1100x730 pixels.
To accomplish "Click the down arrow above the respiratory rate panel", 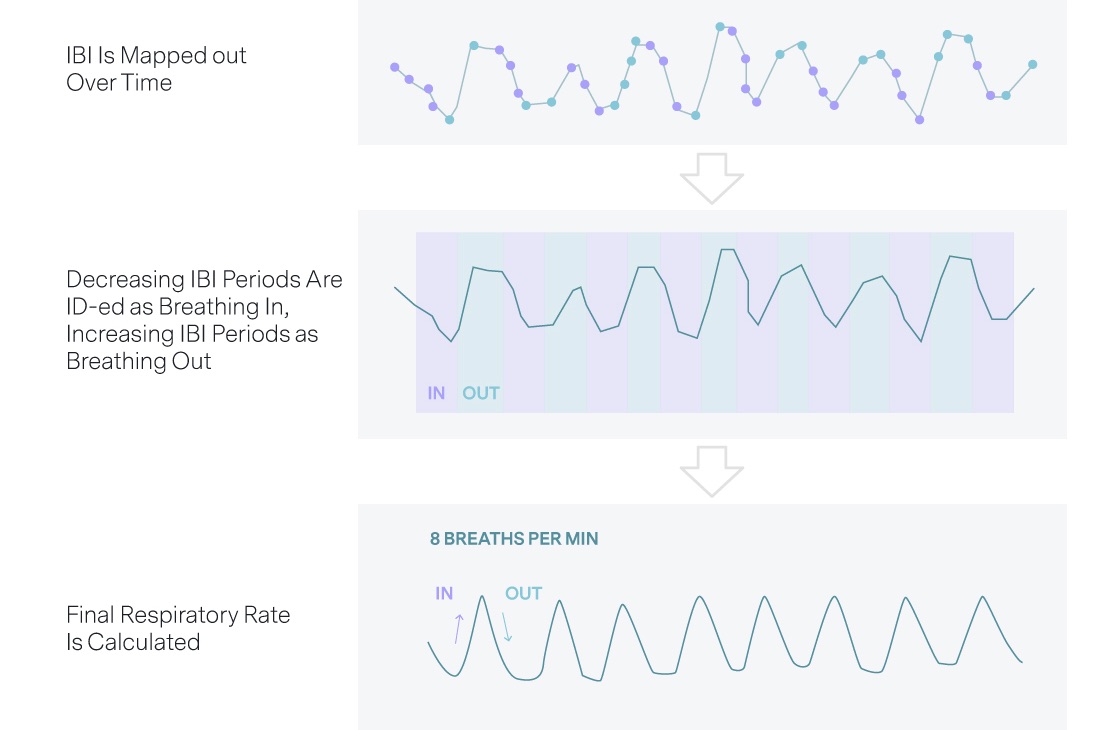I will 712,471.
